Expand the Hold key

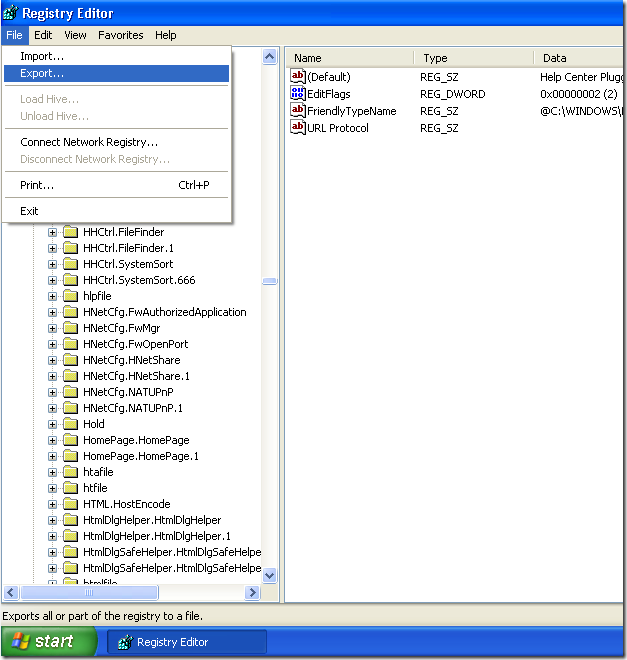(x=52, y=424)
